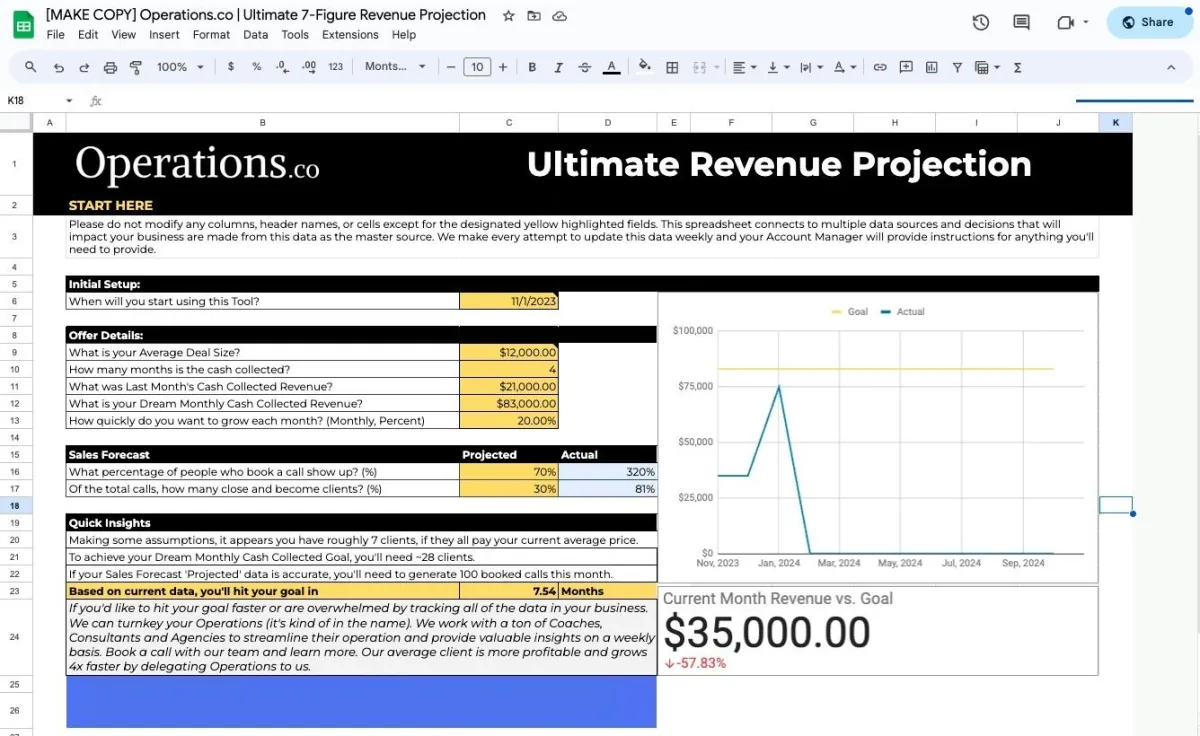Click the undo arrow icon
The image size is (1200, 736).
click(x=58, y=67)
